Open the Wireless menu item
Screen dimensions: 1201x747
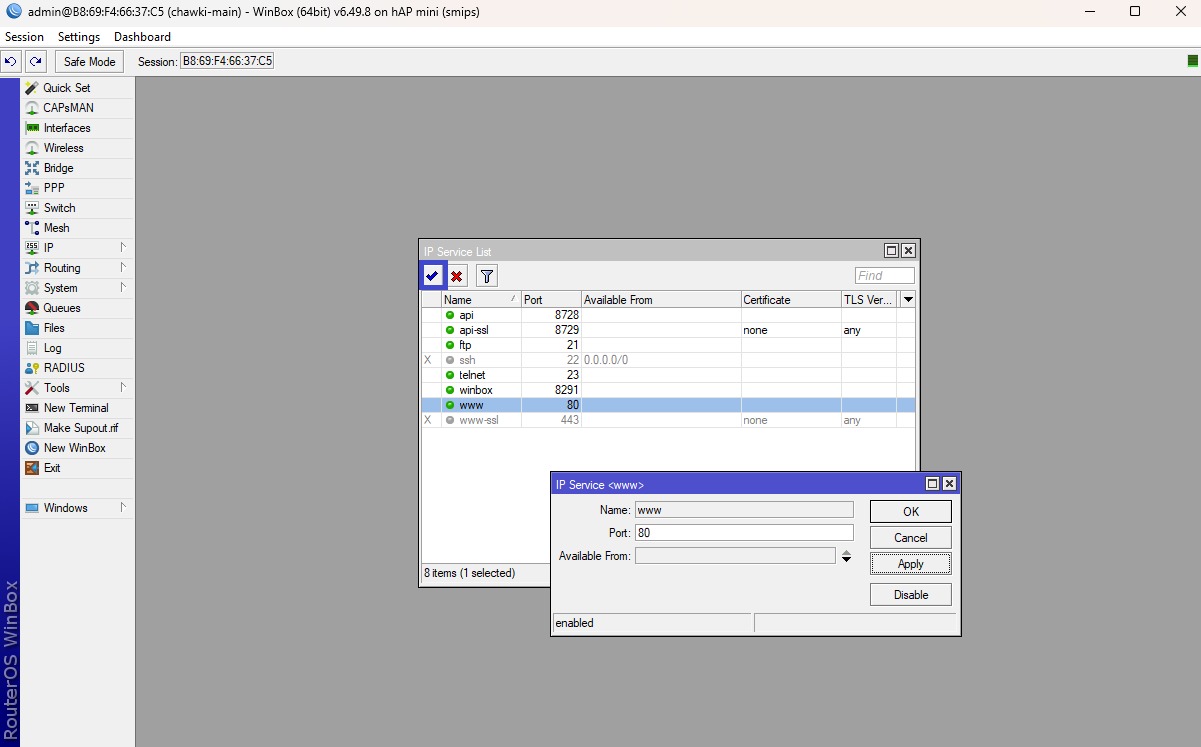pyautogui.click(x=64, y=148)
